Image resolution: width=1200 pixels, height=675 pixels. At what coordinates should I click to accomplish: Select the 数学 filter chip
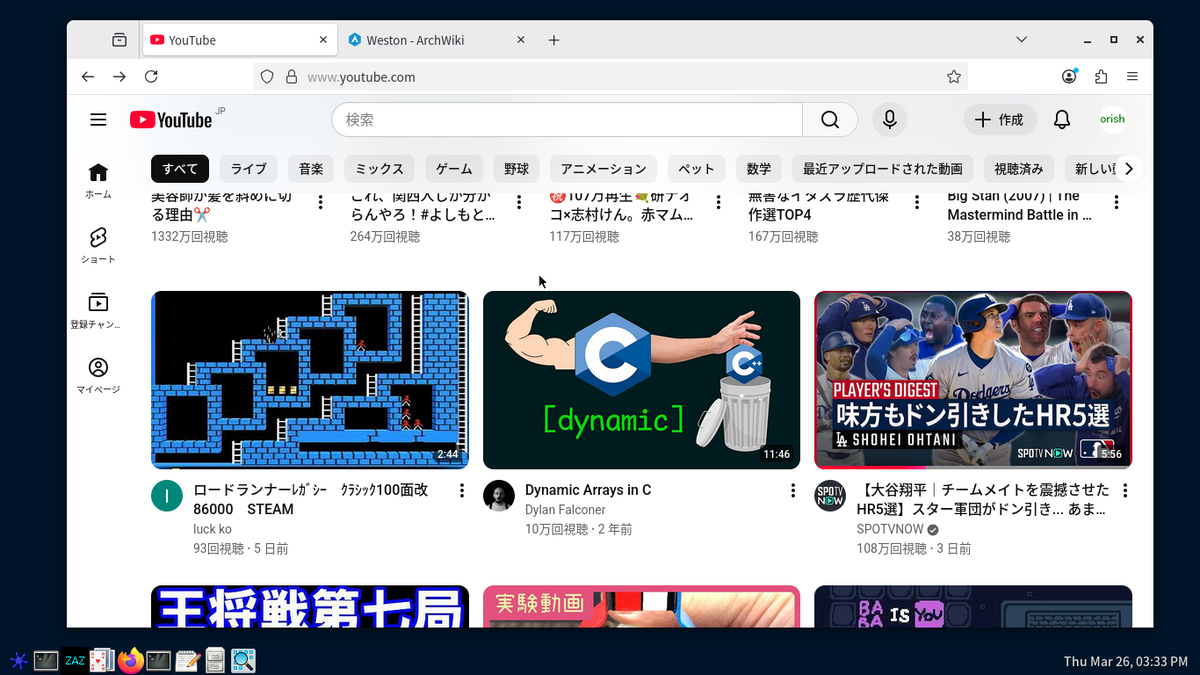pyautogui.click(x=759, y=169)
